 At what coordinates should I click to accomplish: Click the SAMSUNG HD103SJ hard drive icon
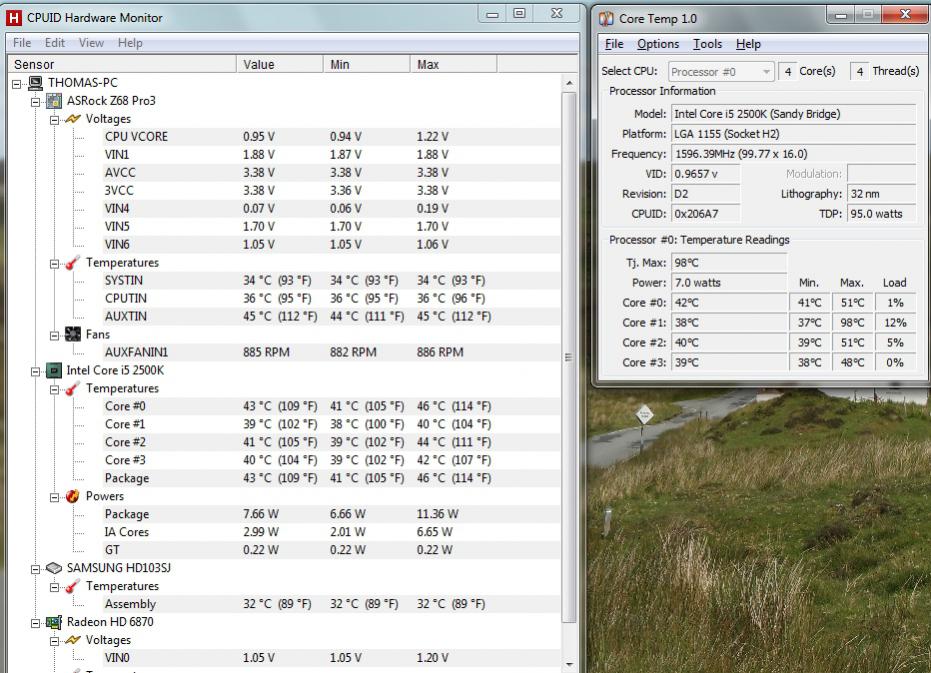(54, 568)
